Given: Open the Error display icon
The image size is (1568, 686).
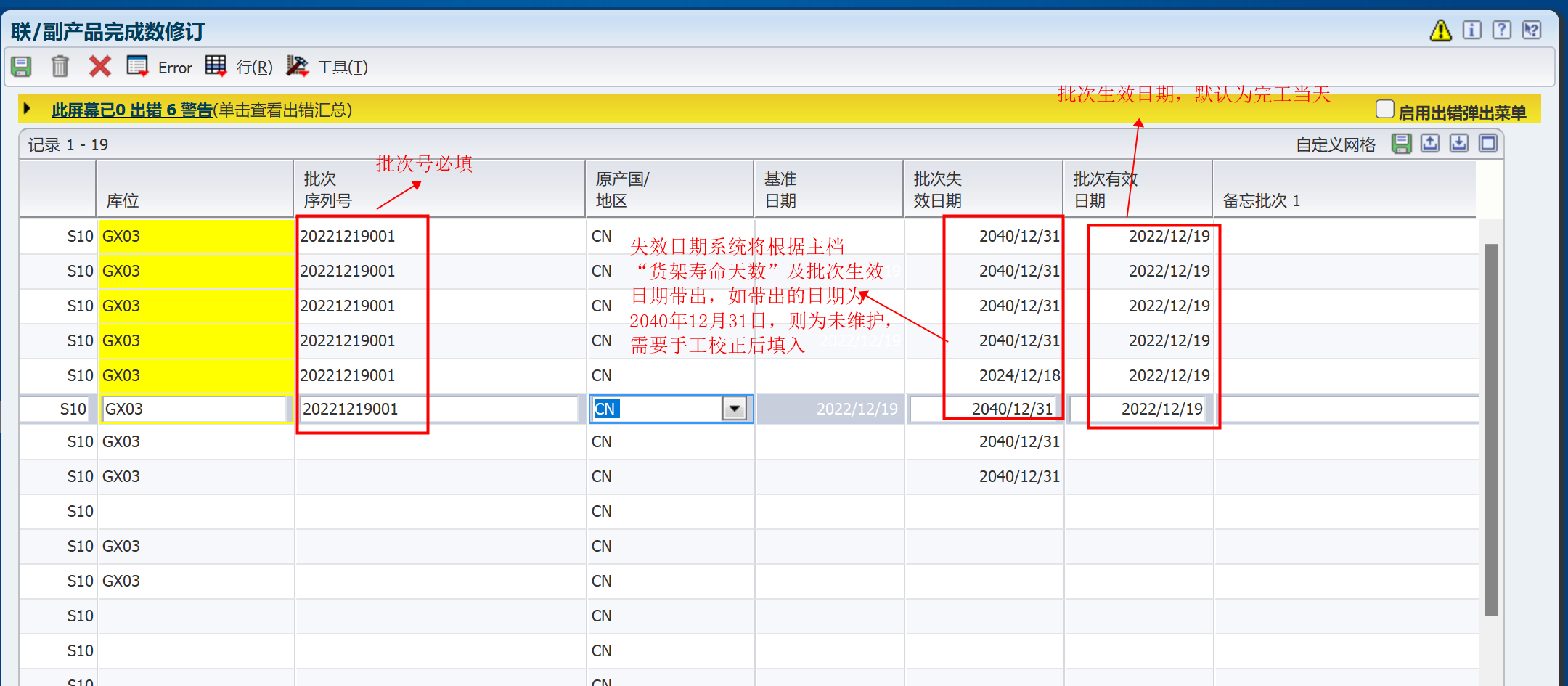Looking at the screenshot, I should (x=137, y=66).
